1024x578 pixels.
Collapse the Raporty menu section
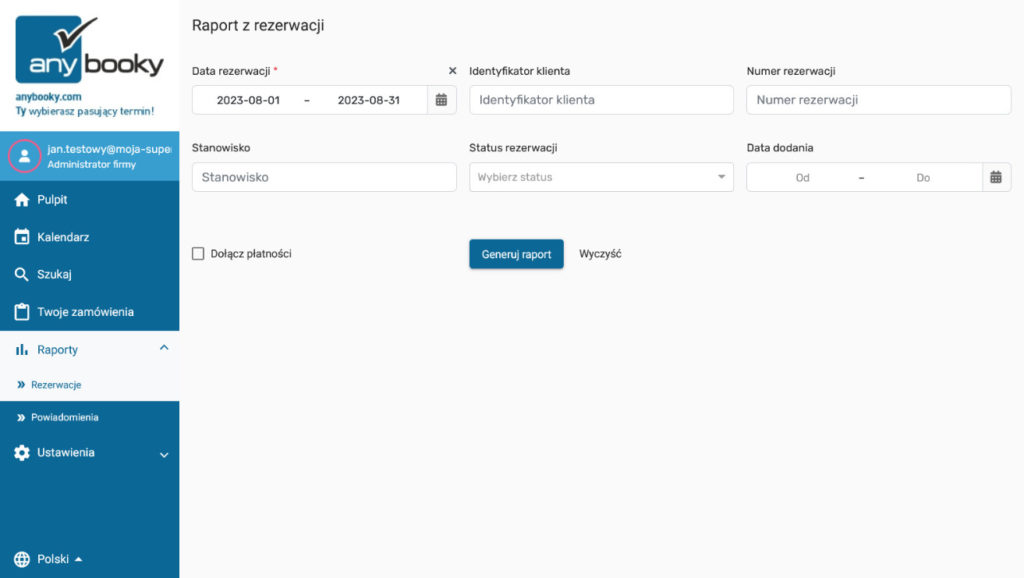(x=164, y=348)
